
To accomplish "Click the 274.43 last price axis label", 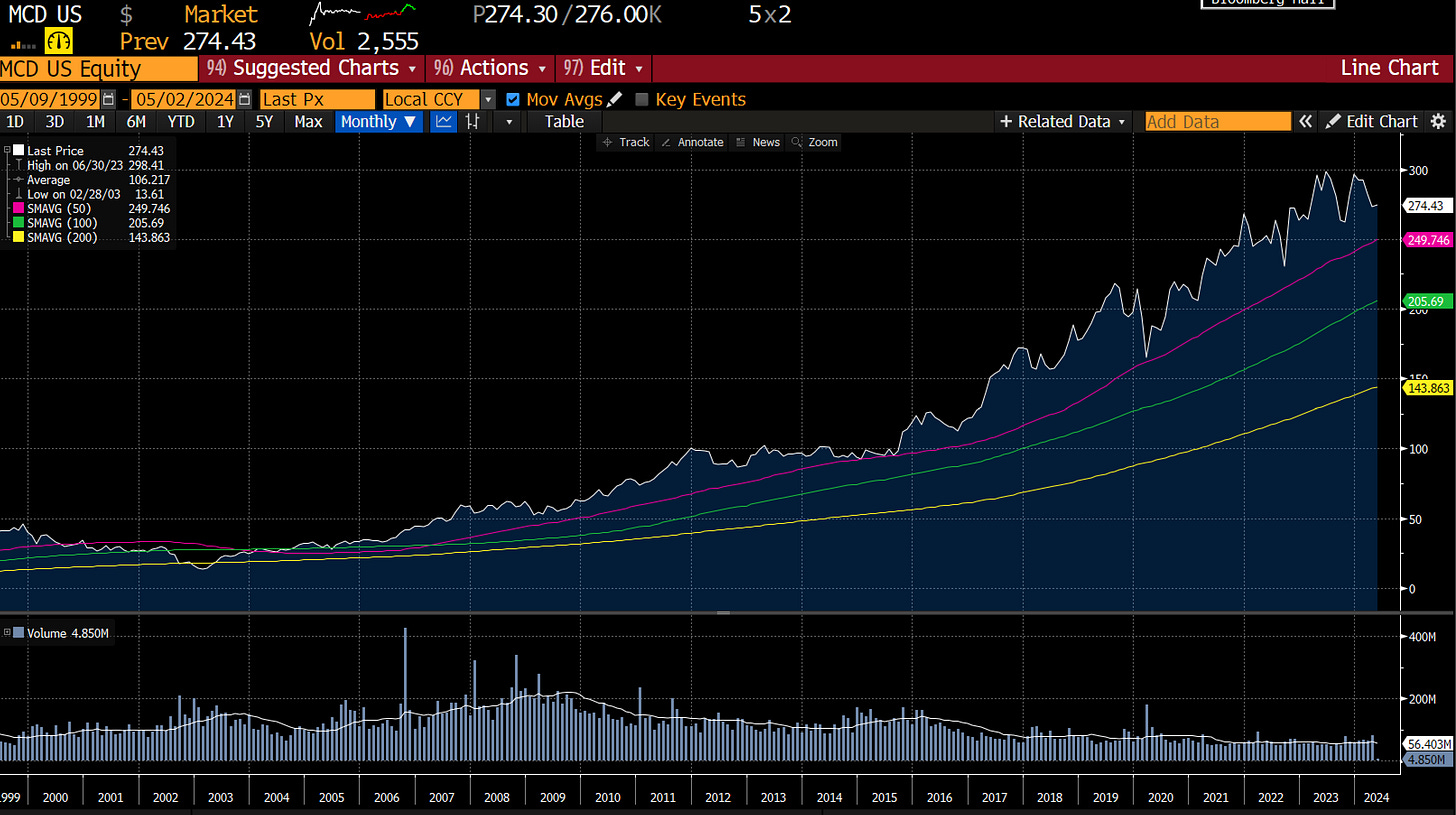I will pyautogui.click(x=1427, y=205).
